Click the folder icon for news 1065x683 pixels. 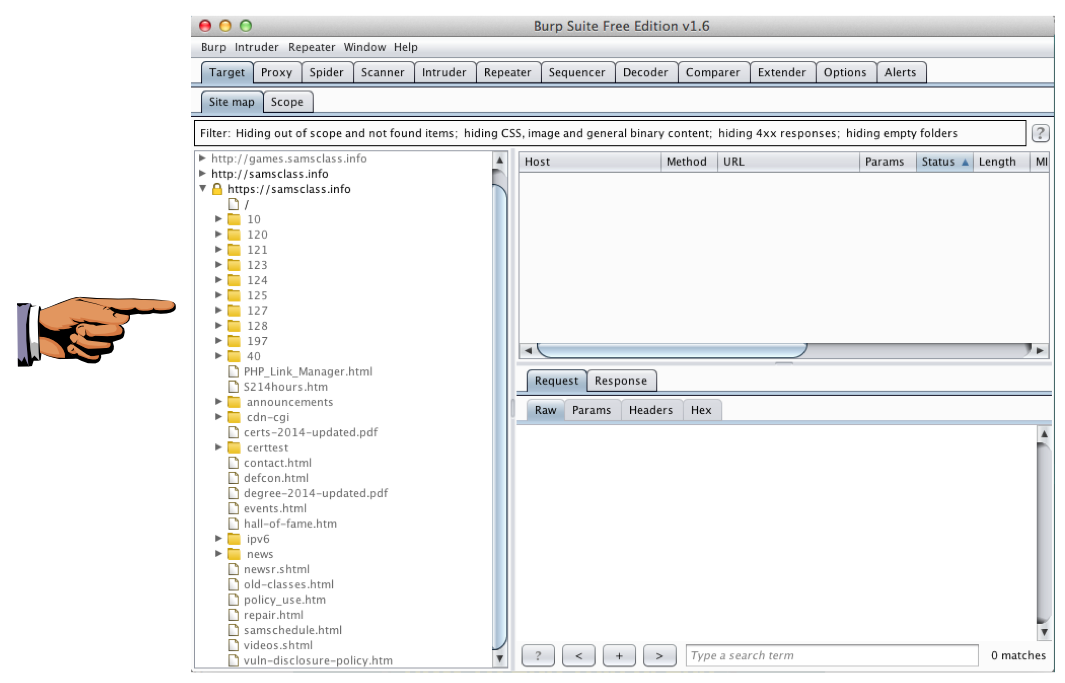pyautogui.click(x=234, y=554)
